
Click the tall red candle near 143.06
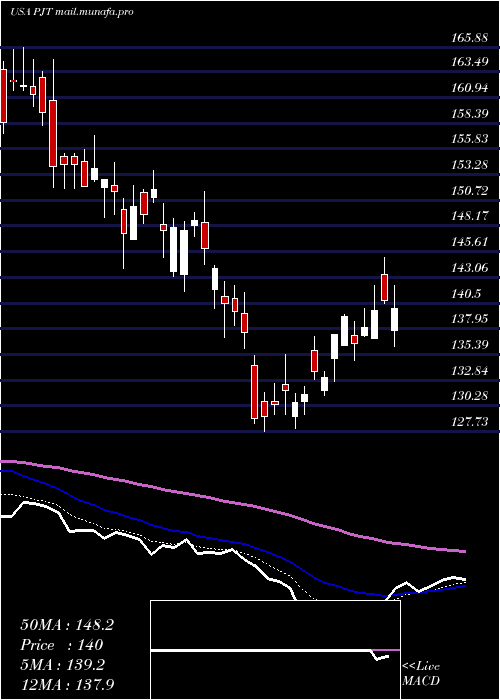pyautogui.click(x=384, y=287)
